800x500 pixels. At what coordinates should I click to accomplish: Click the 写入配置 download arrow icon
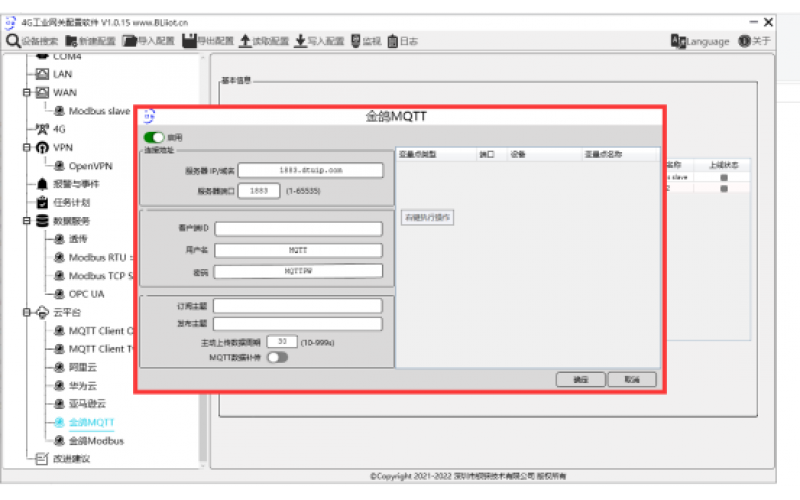point(300,41)
